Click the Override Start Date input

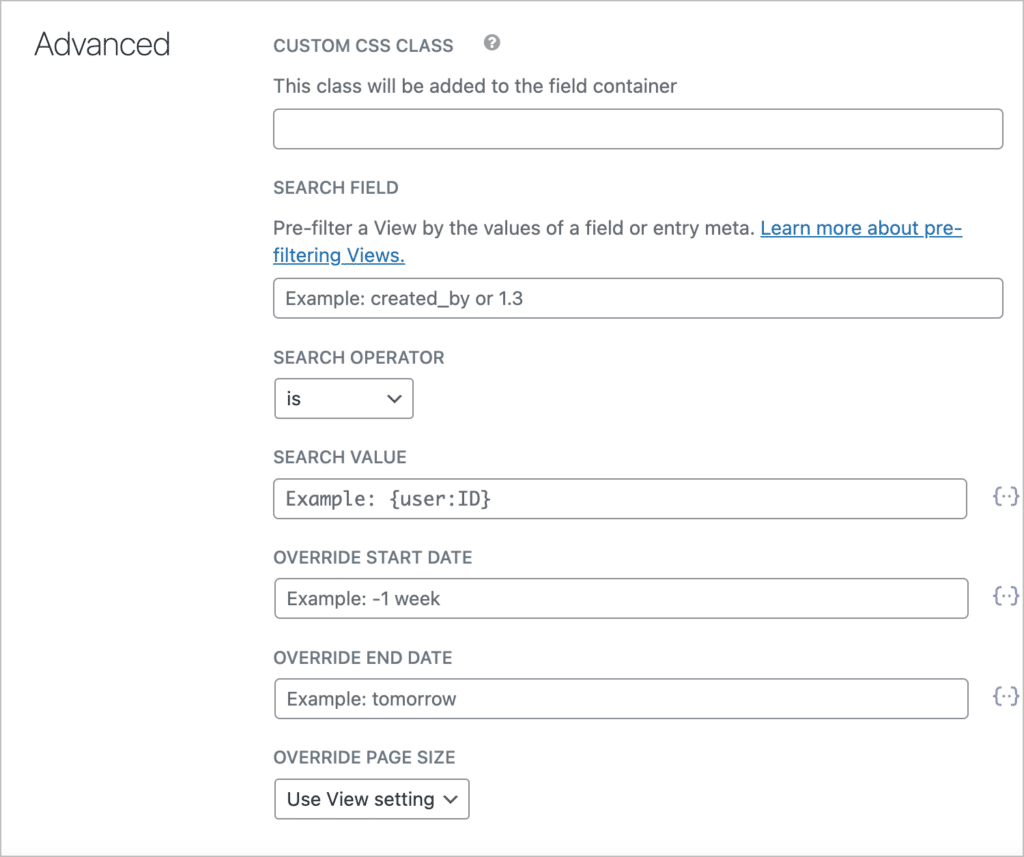coord(621,598)
